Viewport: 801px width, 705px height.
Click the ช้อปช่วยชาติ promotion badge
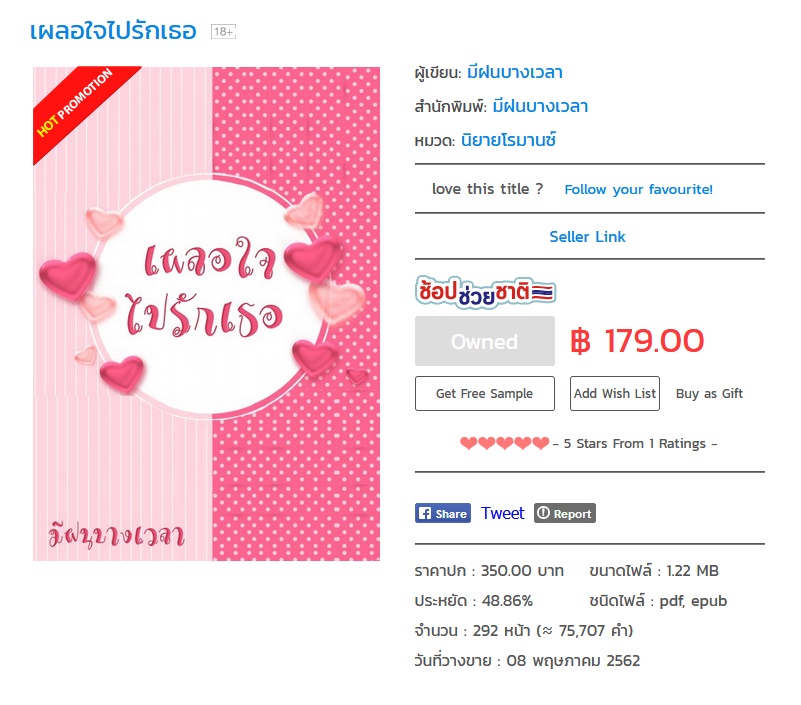coord(484,293)
